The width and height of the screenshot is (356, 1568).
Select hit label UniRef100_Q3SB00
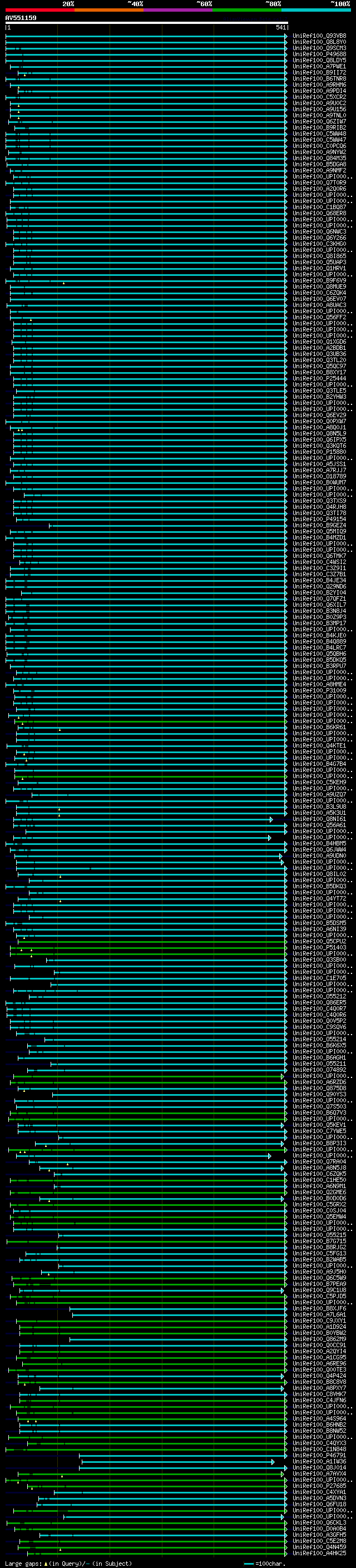(319, 960)
